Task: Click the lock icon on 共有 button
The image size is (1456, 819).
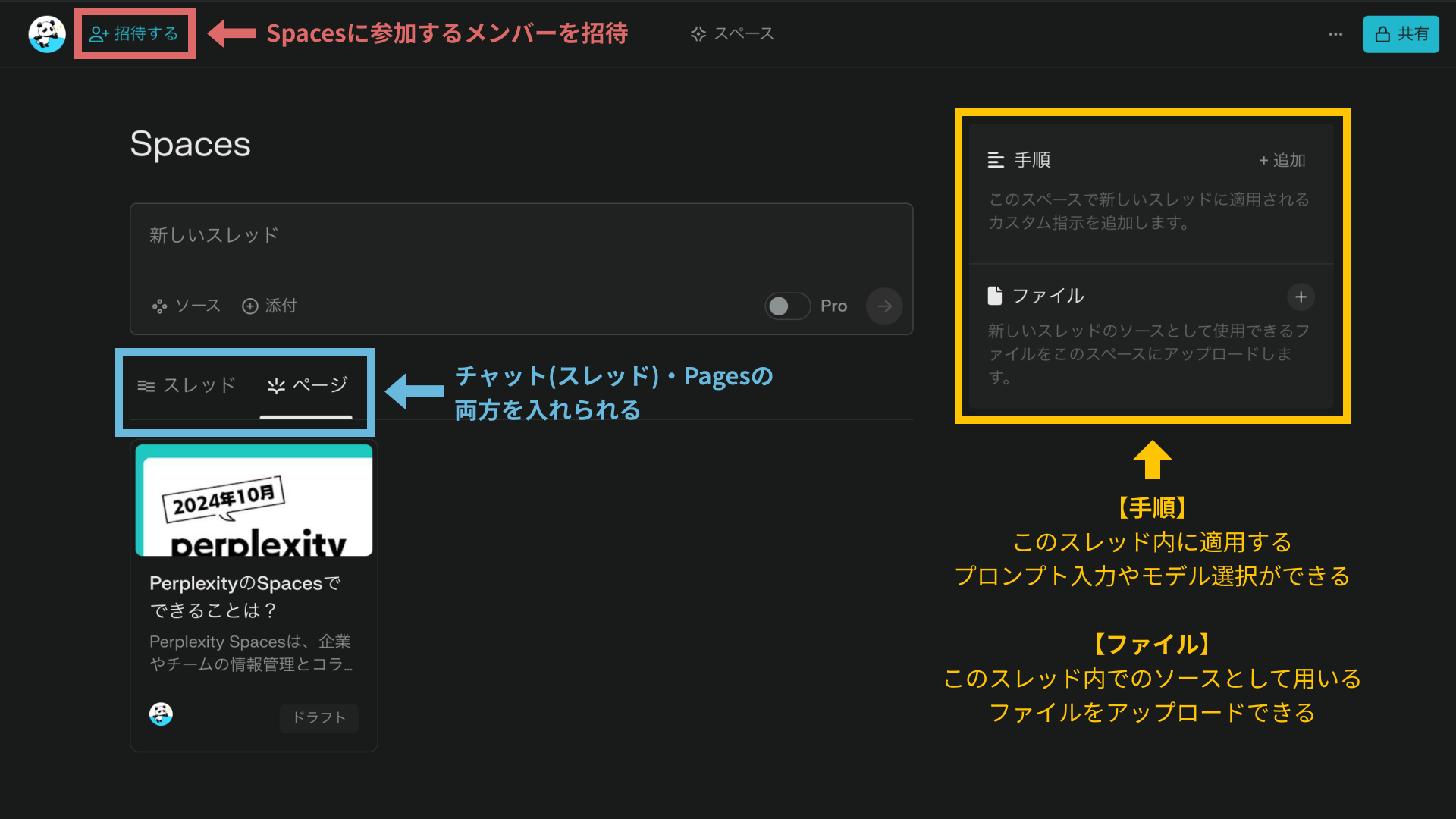Action: pos(1382,33)
